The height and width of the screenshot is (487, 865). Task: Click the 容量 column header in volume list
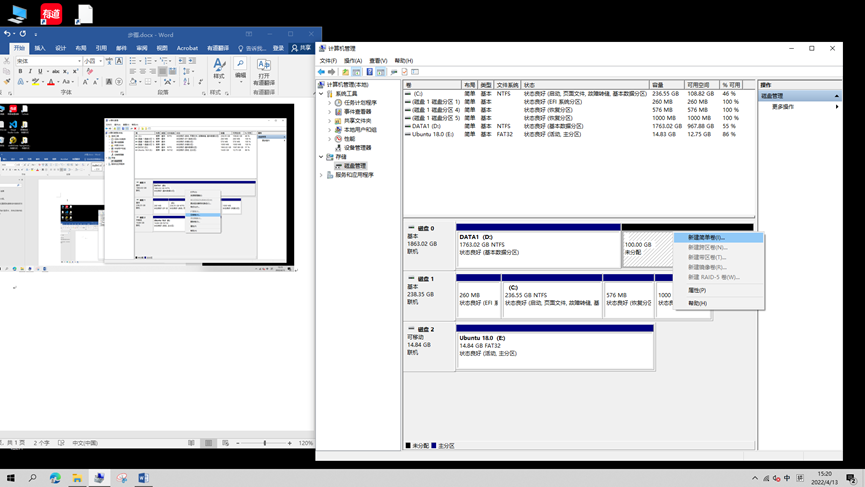pos(667,85)
